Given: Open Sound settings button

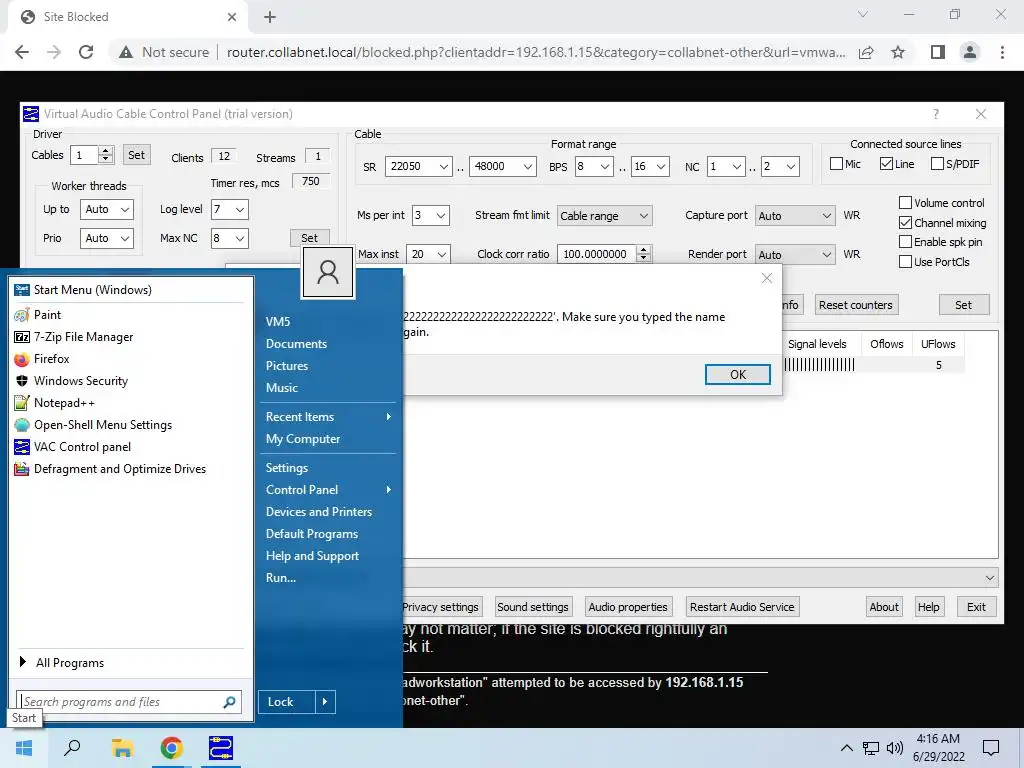Looking at the screenshot, I should (533, 607).
